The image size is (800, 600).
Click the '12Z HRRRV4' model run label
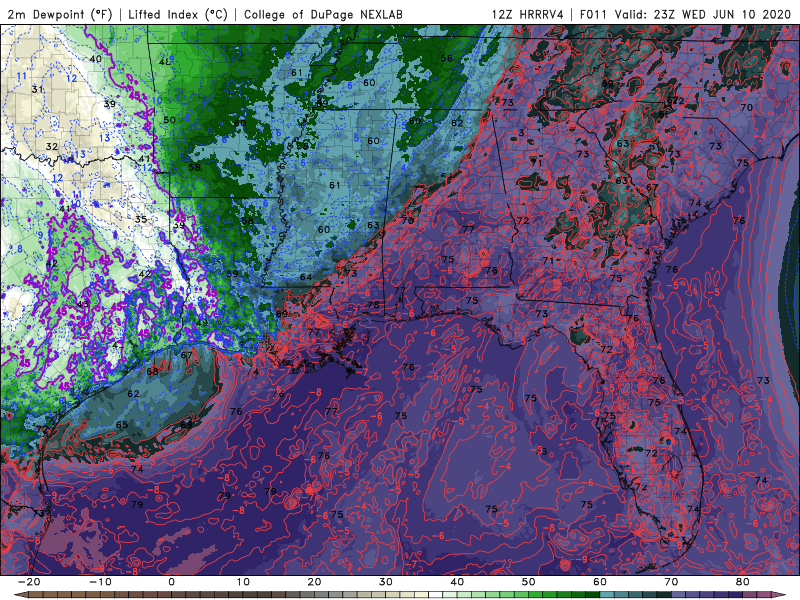[x=528, y=14]
